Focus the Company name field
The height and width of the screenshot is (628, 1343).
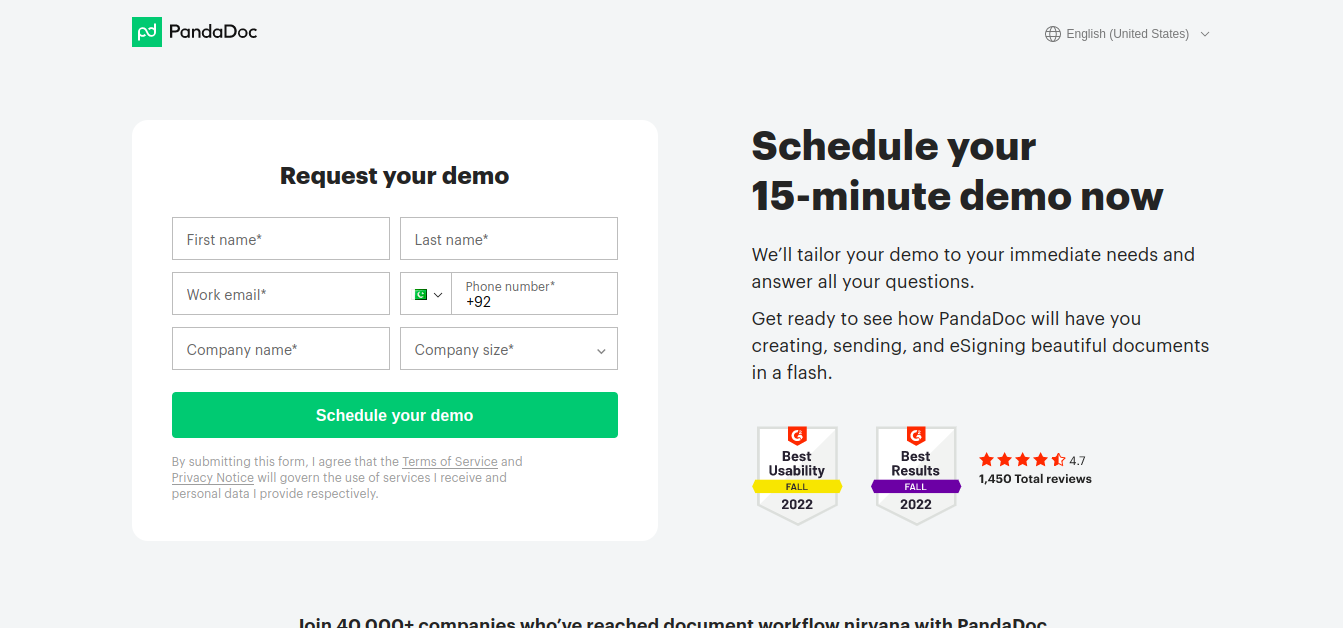(x=281, y=349)
